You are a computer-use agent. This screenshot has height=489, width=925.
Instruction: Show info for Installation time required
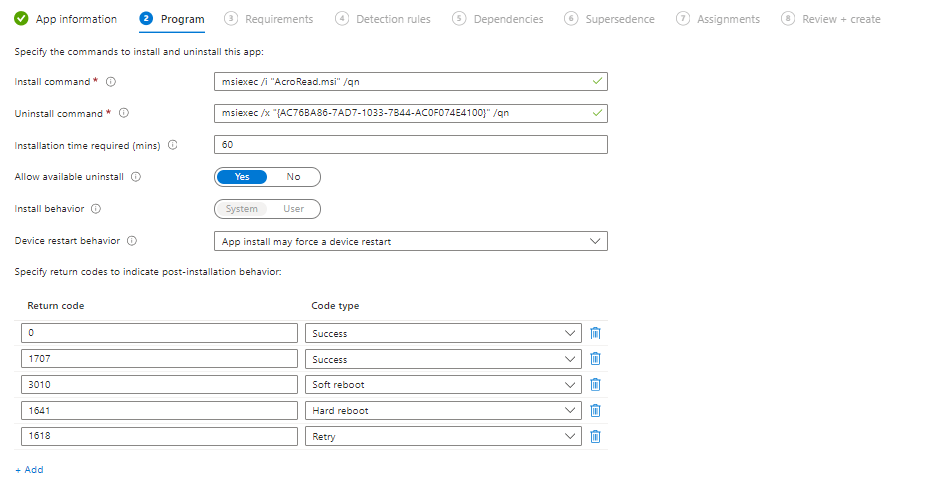point(173,145)
